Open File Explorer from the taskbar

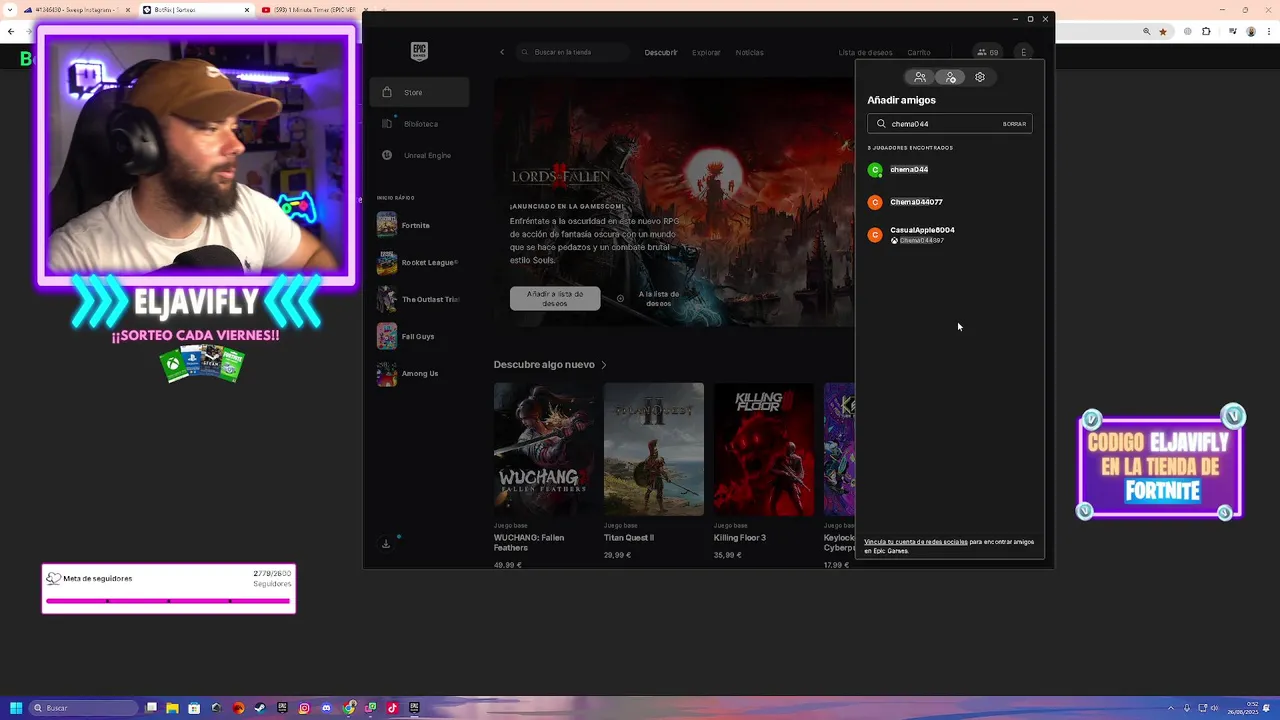click(172, 708)
